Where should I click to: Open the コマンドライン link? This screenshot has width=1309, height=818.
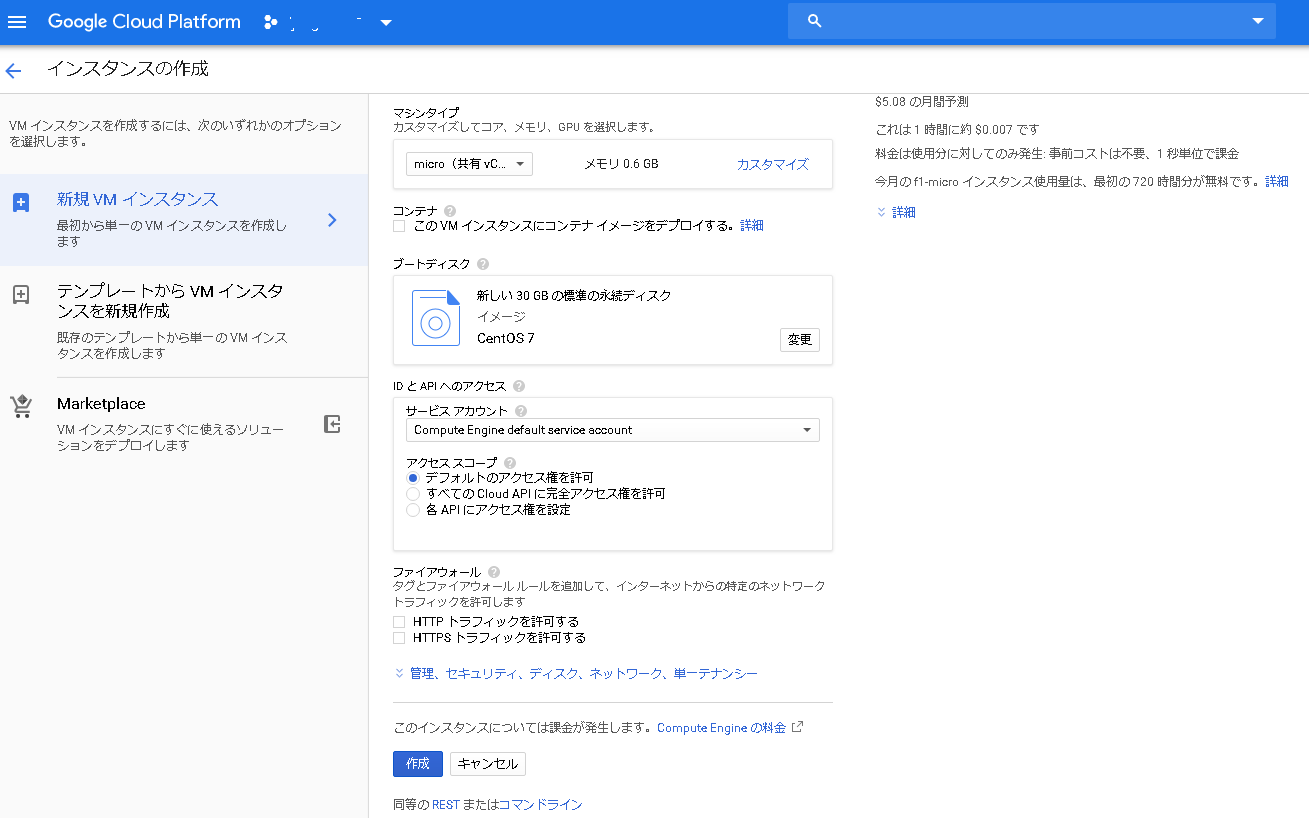coord(540,805)
